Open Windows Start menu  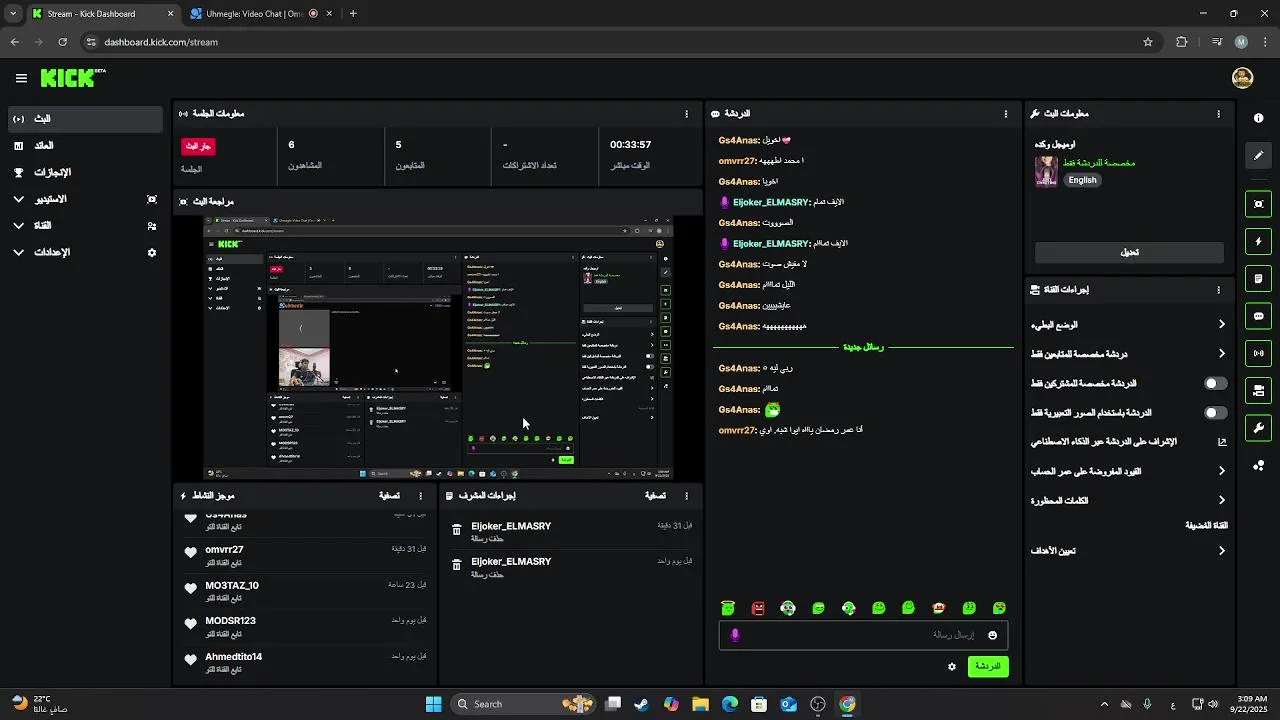[x=433, y=704]
